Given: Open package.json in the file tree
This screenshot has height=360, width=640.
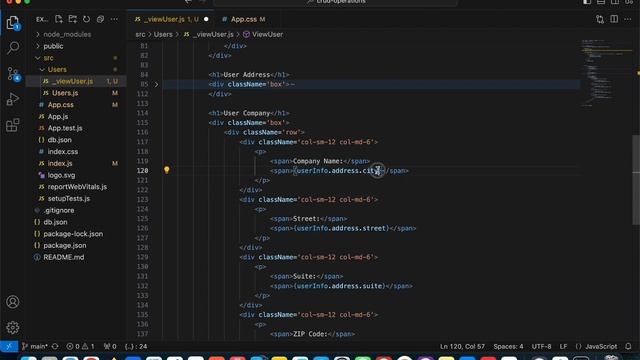Looking at the screenshot, I should tap(64, 246).
